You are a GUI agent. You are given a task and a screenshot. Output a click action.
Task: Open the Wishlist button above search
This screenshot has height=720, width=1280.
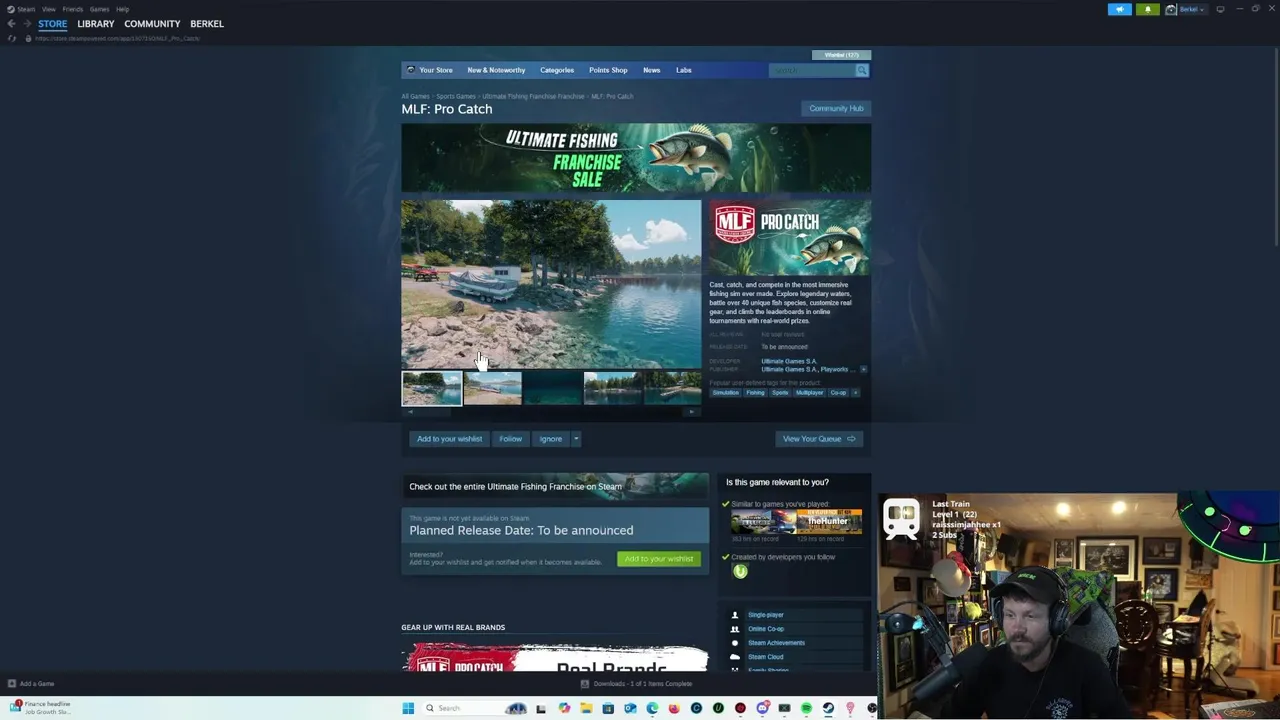point(841,55)
